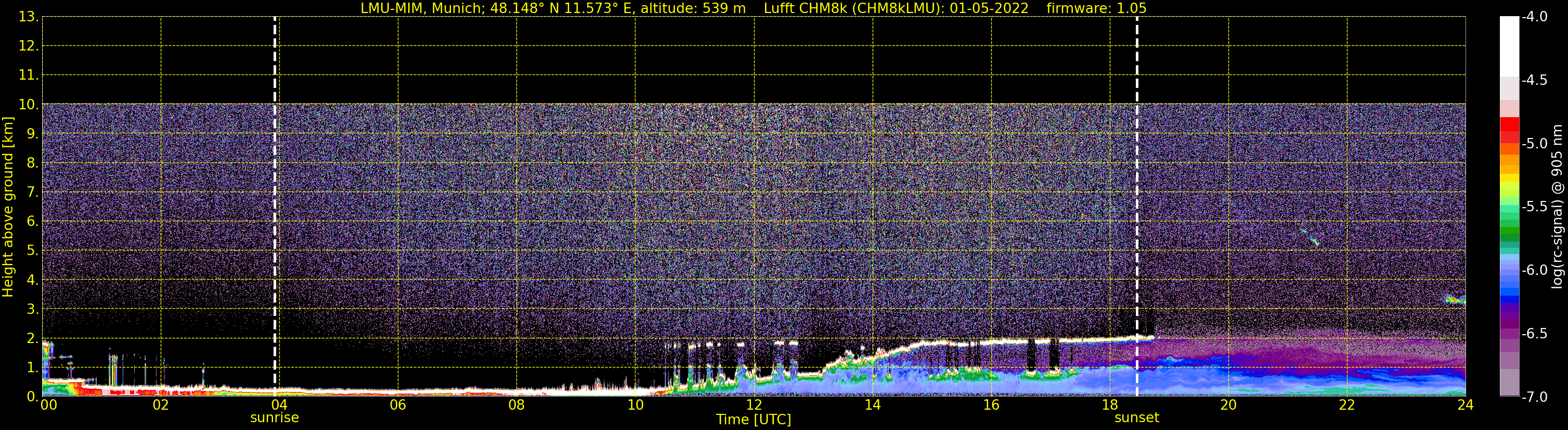Click the white dashed sunrise marker line

coord(275,207)
